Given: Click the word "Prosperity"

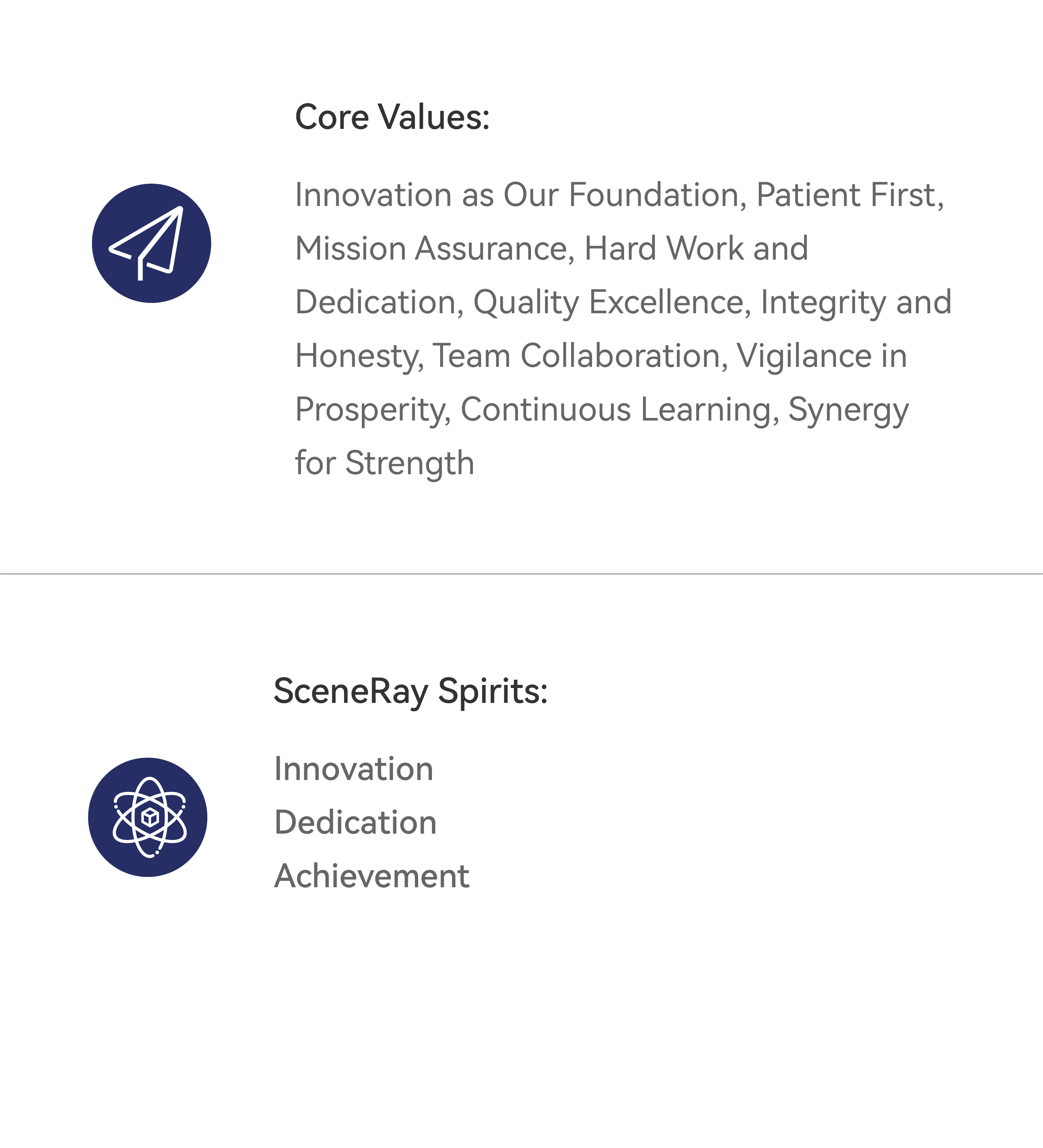Looking at the screenshot, I should click(370, 409).
